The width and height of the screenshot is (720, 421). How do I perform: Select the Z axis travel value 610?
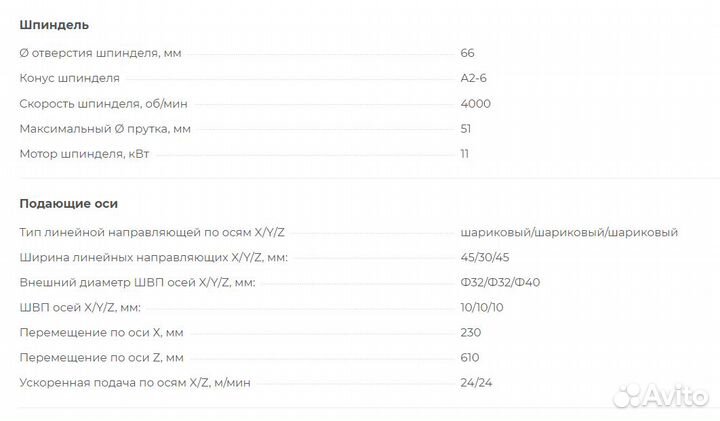[470, 357]
